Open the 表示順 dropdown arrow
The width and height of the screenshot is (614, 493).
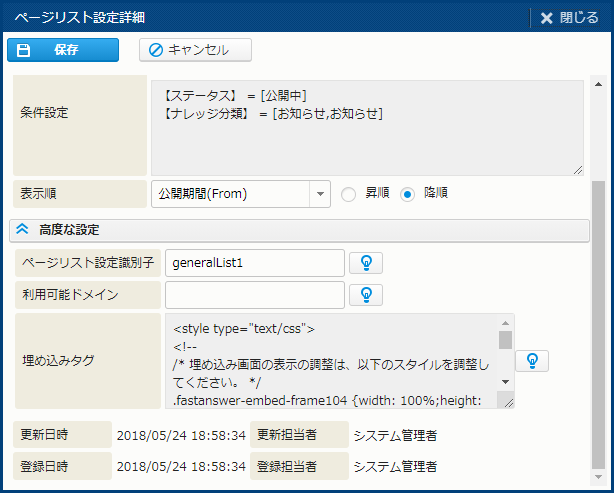pyautogui.click(x=320, y=194)
